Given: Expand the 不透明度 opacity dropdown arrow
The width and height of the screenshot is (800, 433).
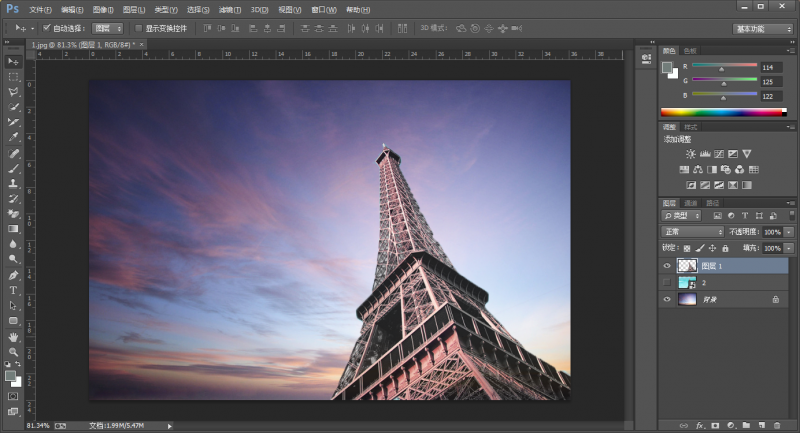Looking at the screenshot, I should 789,232.
